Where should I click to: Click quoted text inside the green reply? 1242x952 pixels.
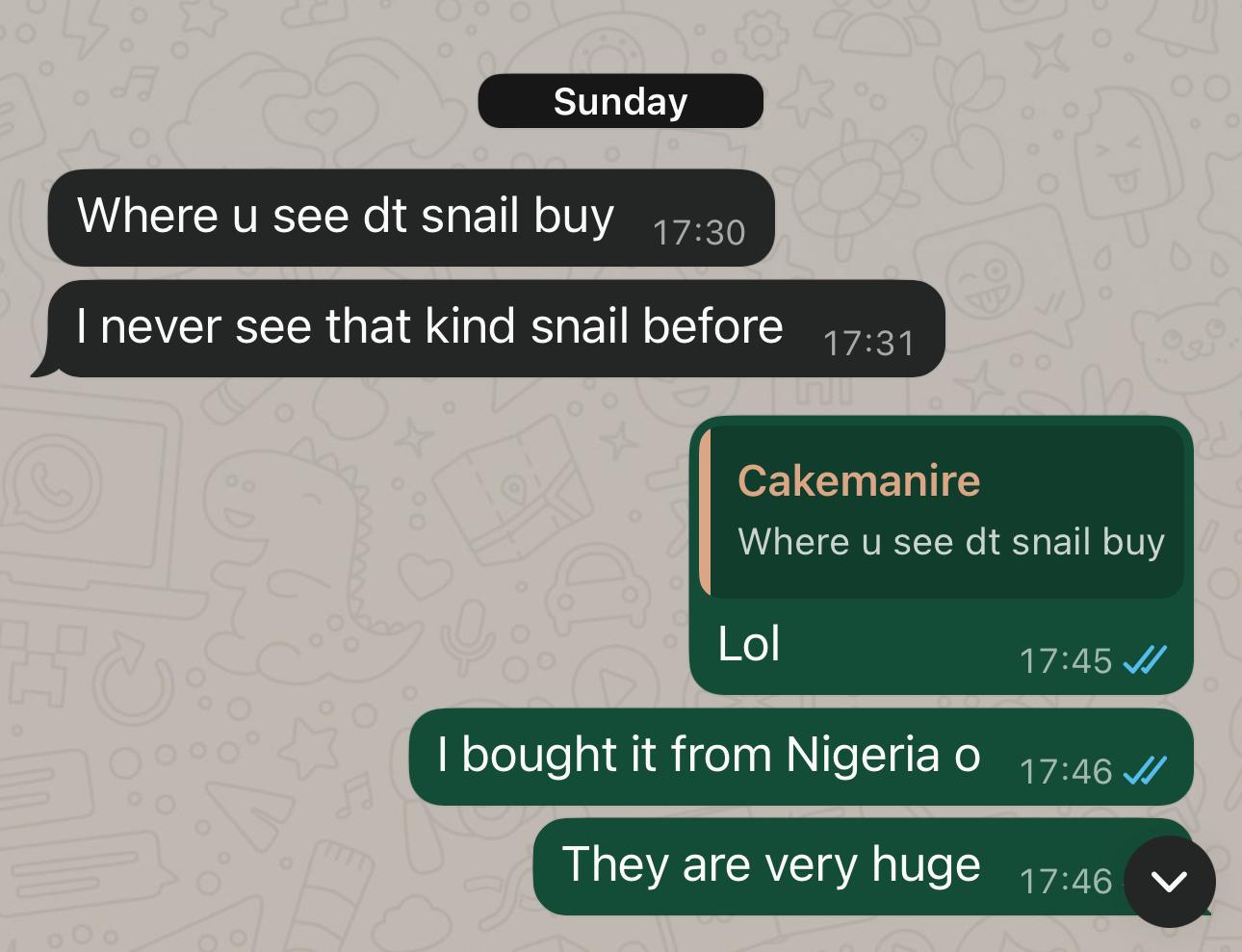pyautogui.click(x=951, y=542)
